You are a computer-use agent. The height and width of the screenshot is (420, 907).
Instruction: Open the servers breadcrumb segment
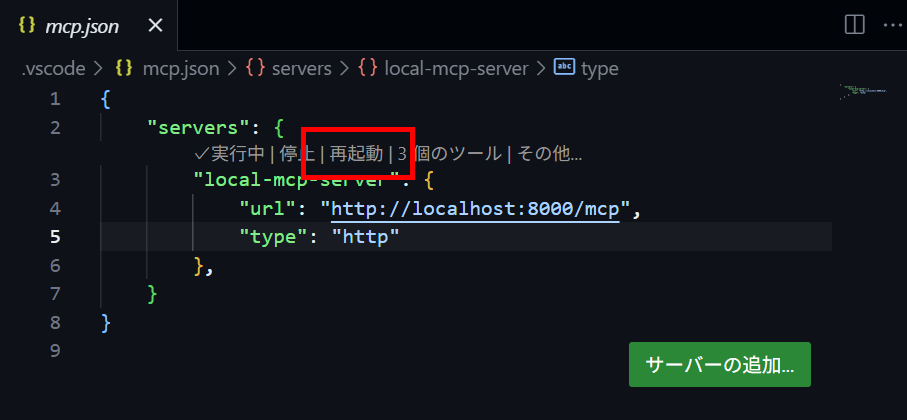(x=301, y=69)
